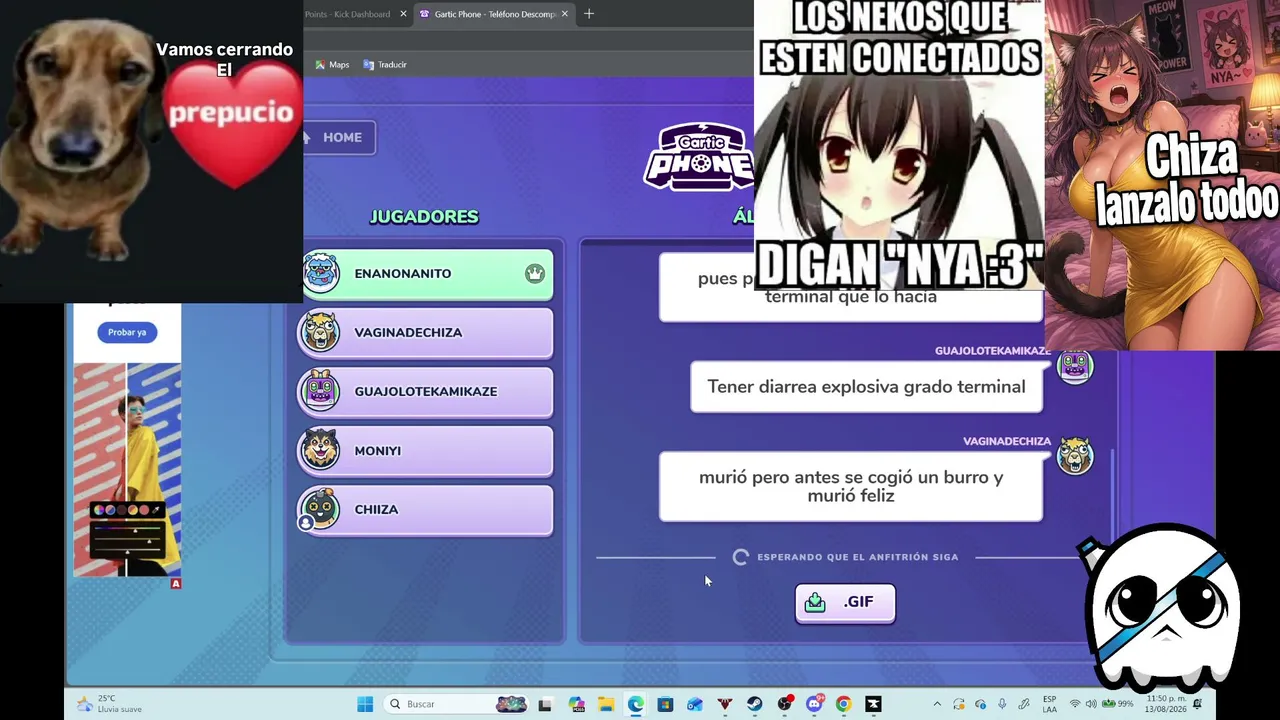Open the red triangle app in the taskbar
This screenshot has width=1280, height=720.
(x=725, y=704)
